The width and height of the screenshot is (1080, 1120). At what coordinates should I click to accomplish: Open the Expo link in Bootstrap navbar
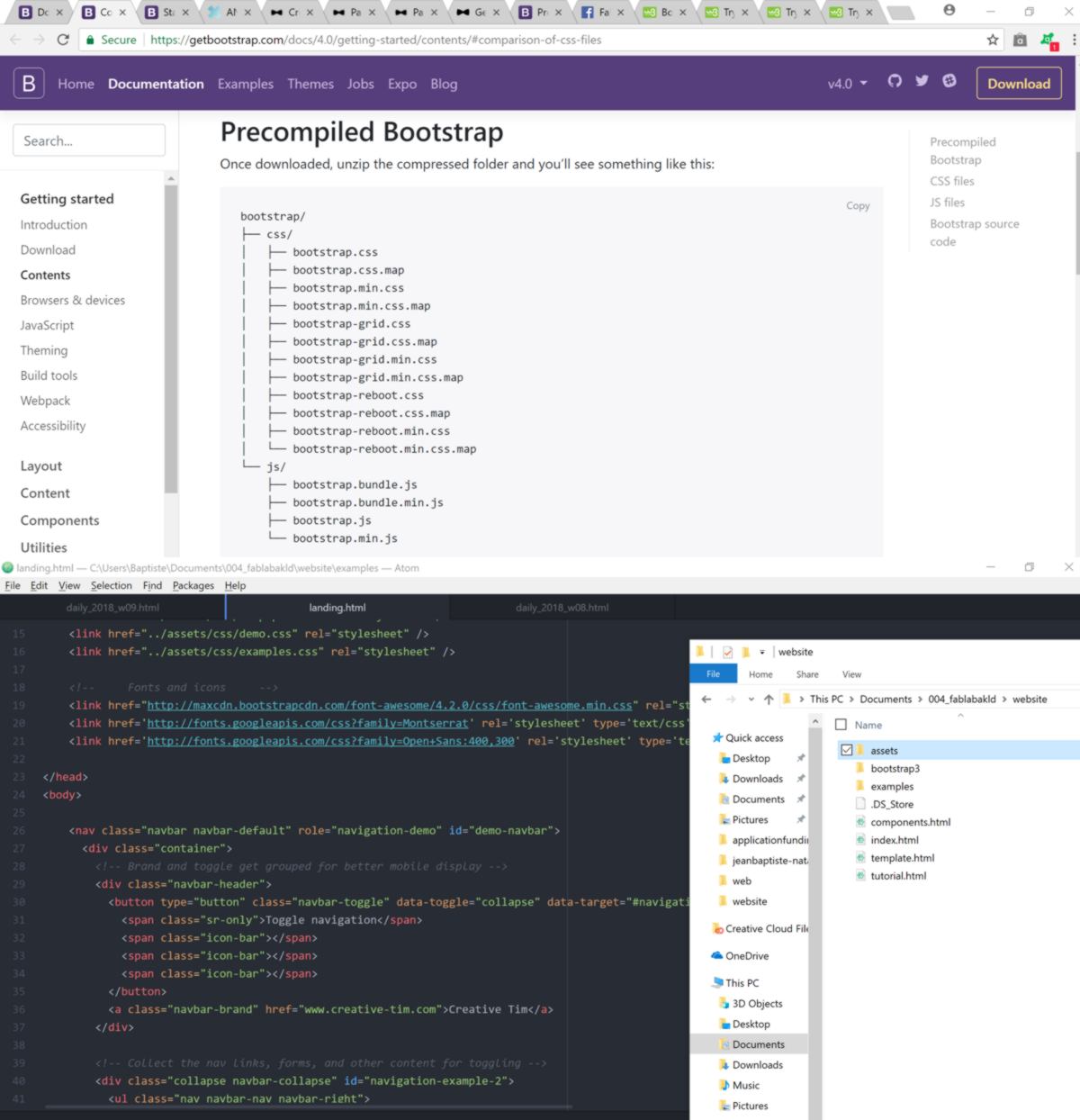click(402, 84)
